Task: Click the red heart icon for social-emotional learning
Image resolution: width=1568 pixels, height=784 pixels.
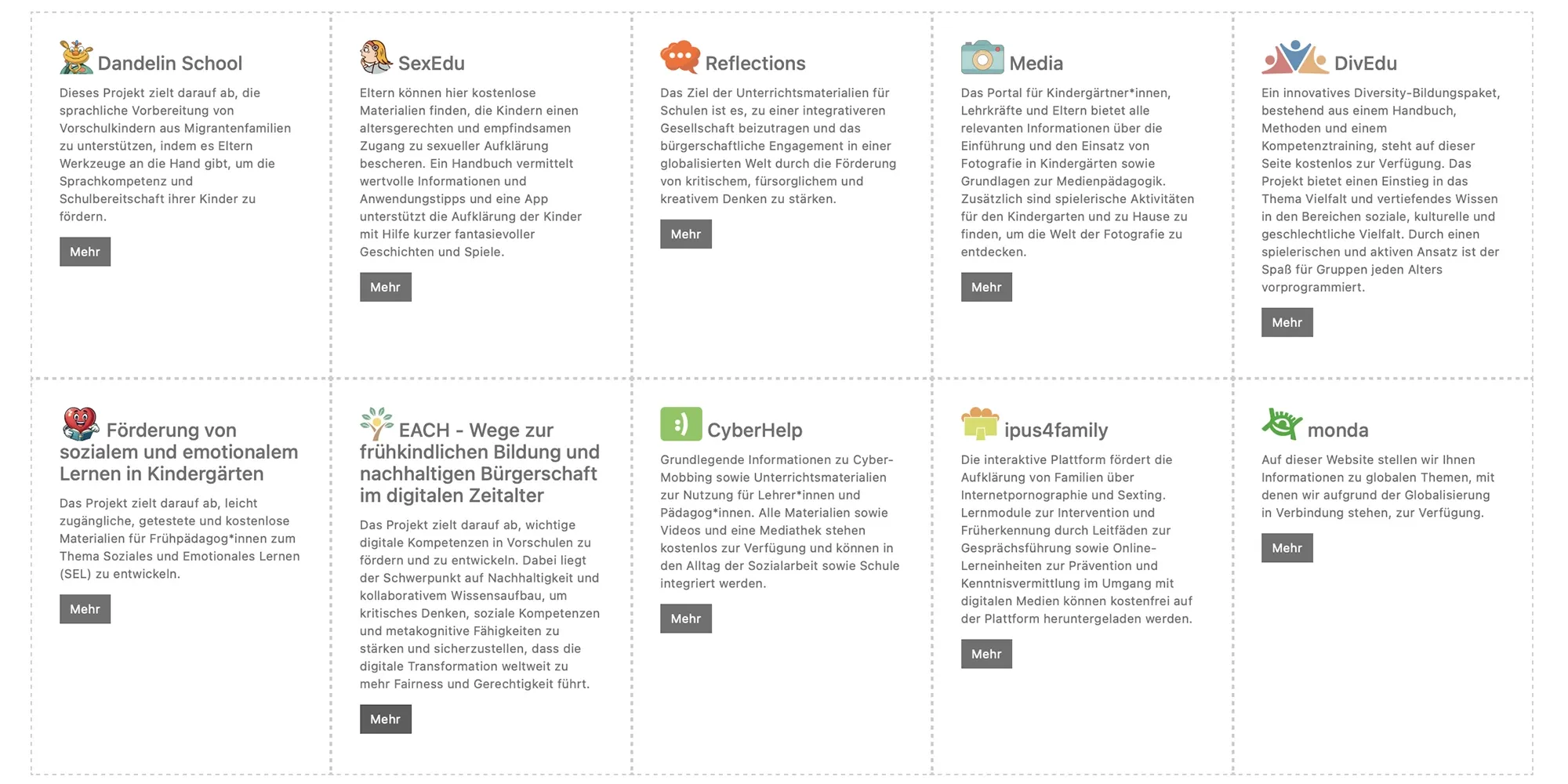Action: (x=80, y=424)
